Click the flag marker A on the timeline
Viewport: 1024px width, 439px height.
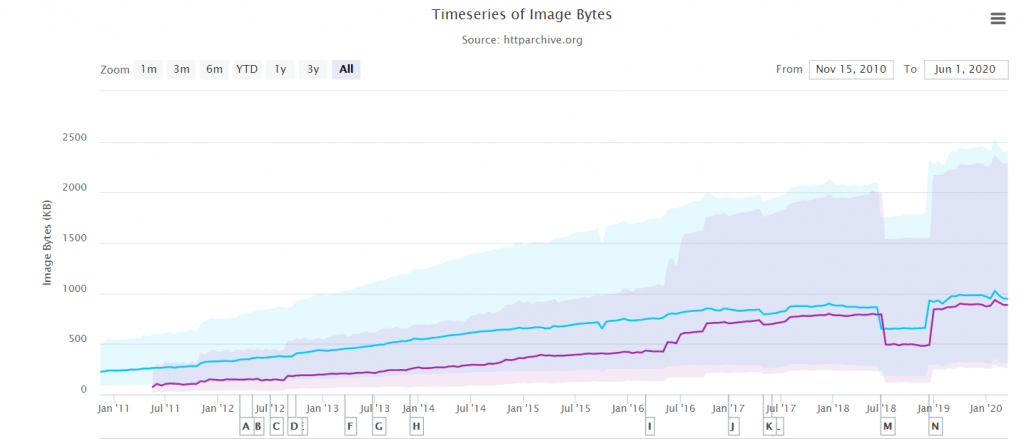tap(246, 426)
